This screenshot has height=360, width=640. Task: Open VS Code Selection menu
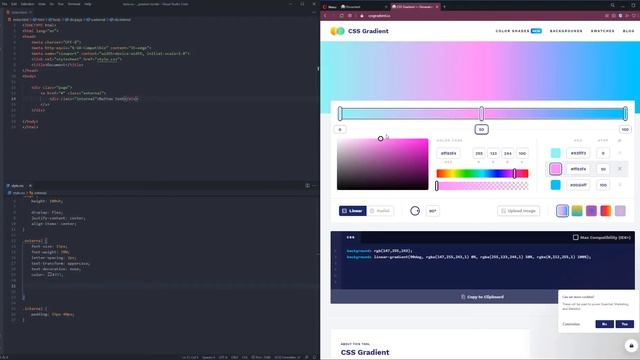tap(28, 4)
